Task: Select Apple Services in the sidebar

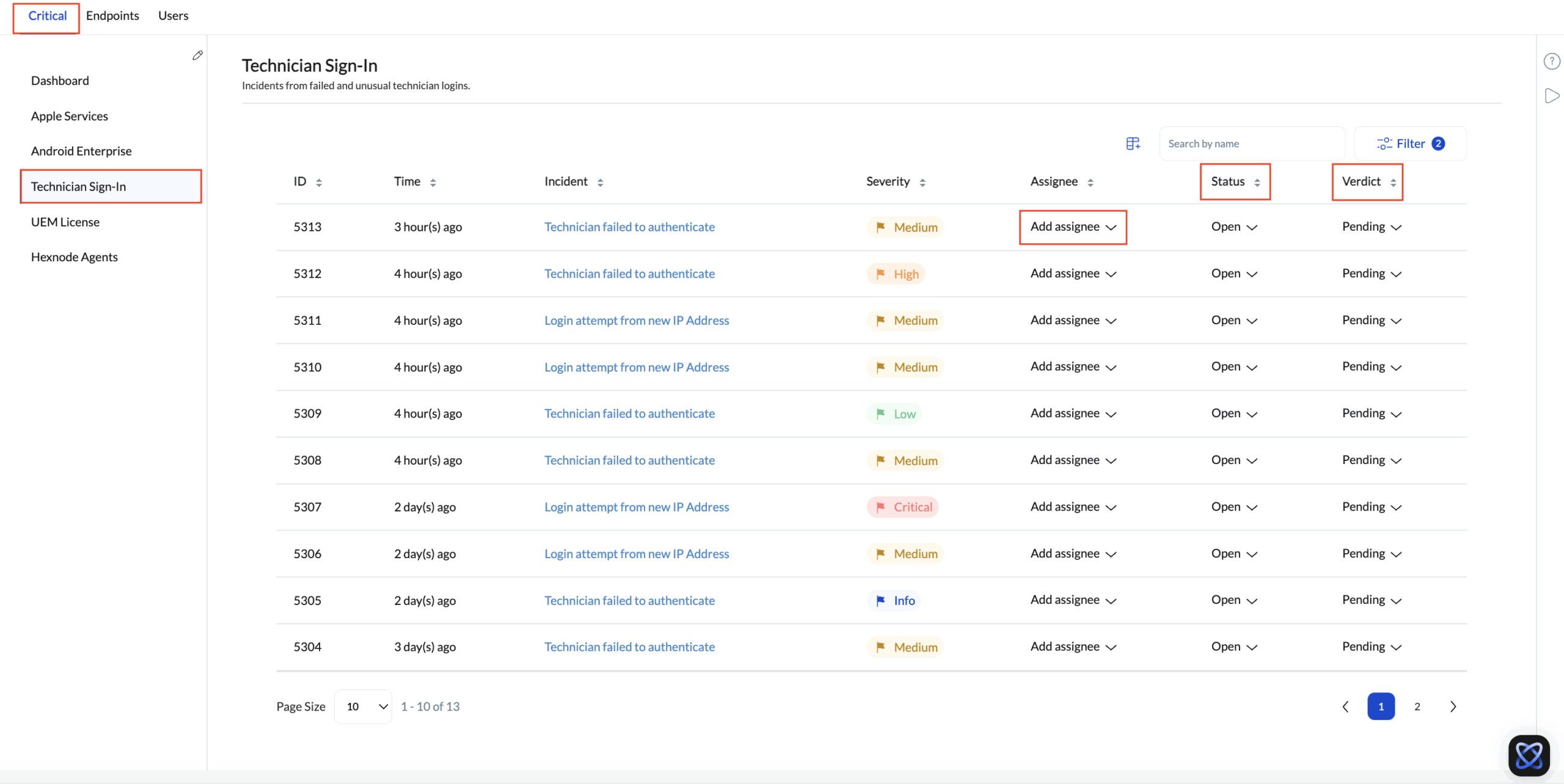Action: pyautogui.click(x=70, y=115)
